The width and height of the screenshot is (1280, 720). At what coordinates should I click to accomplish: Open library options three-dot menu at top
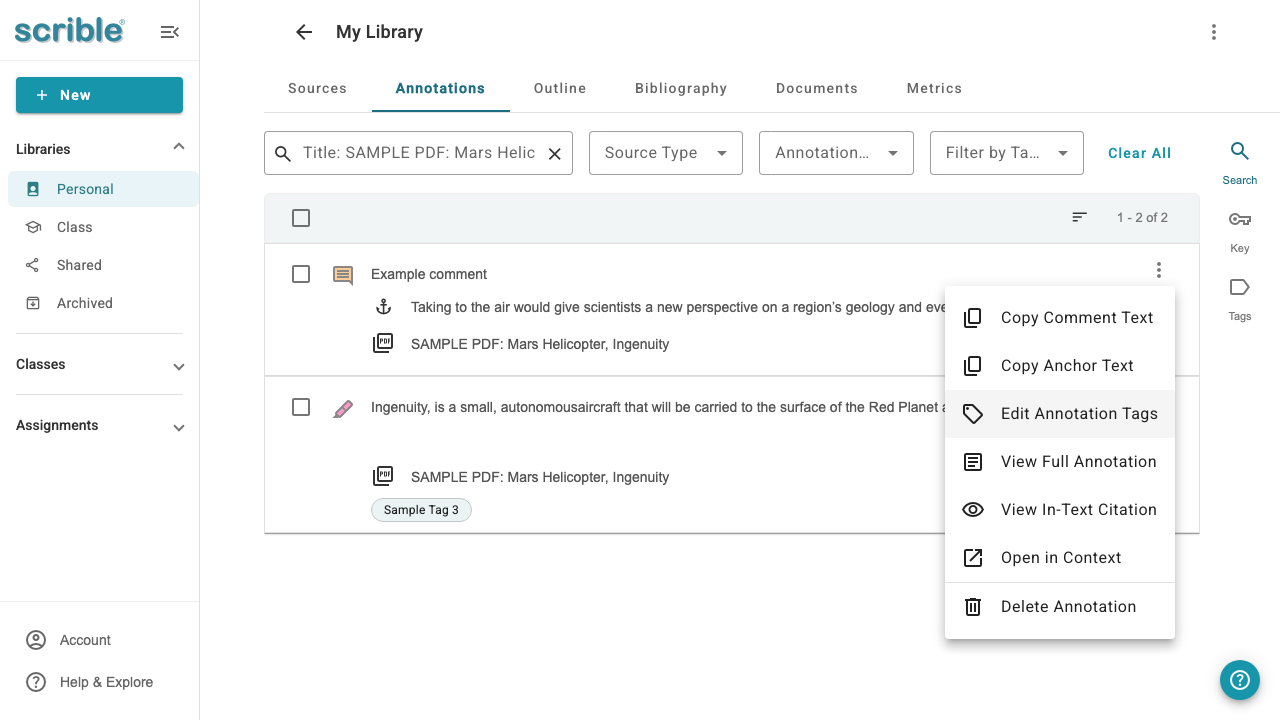(x=1213, y=32)
